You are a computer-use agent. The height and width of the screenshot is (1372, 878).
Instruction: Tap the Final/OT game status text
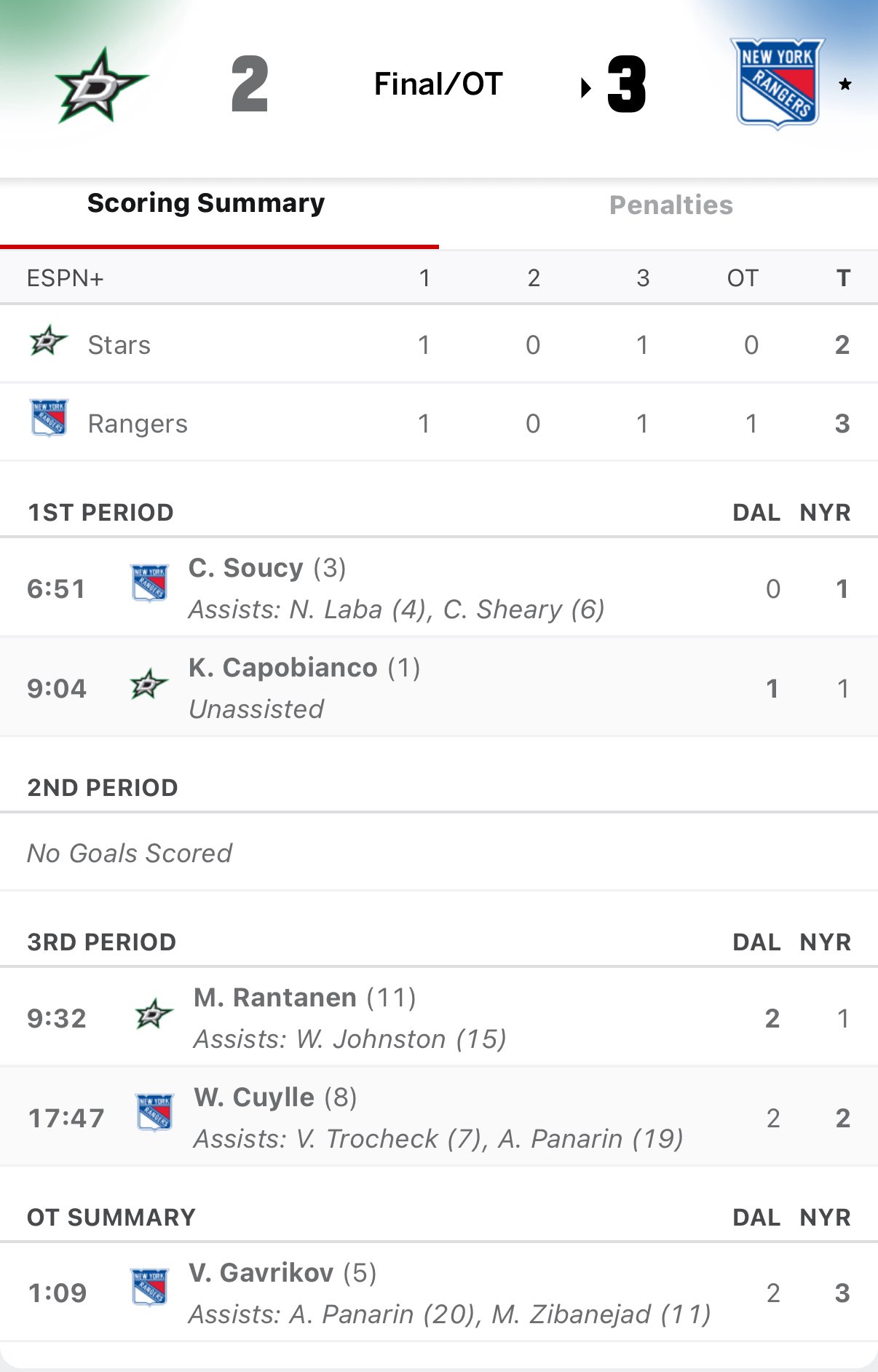point(438,84)
